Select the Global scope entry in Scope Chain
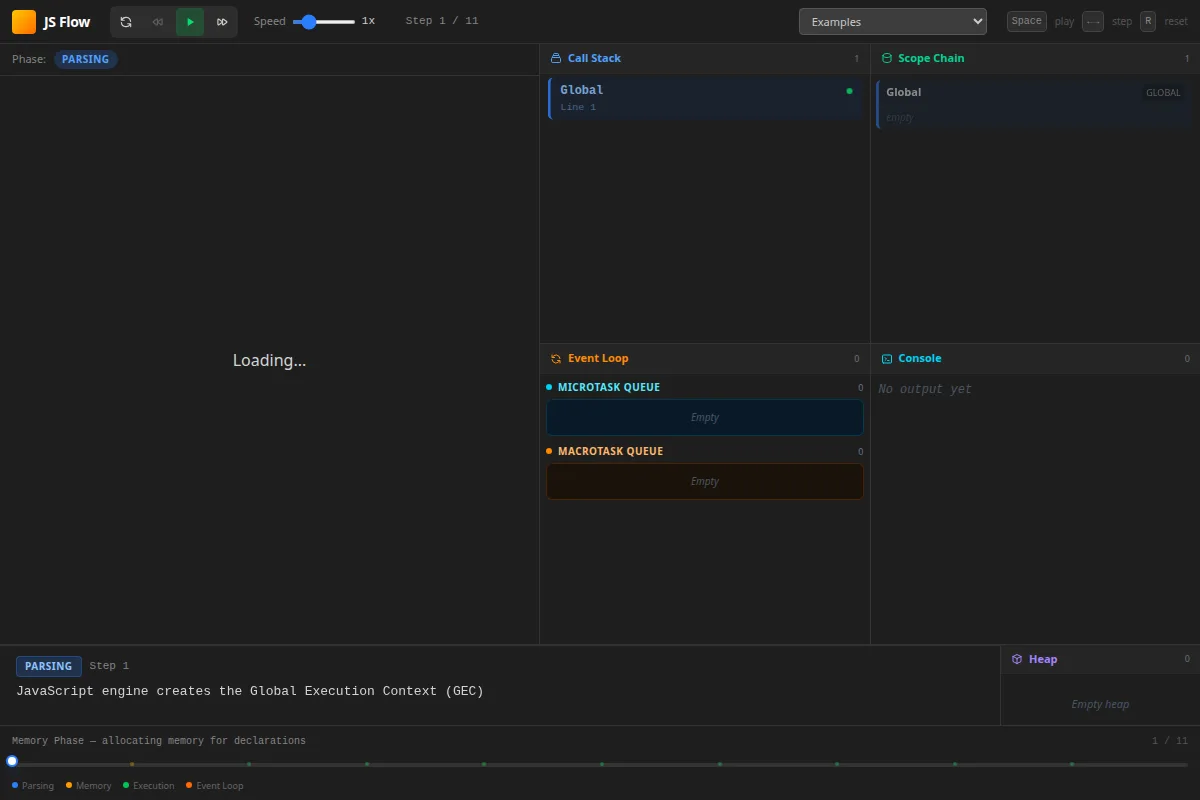The height and width of the screenshot is (800, 1200). 1035,104
